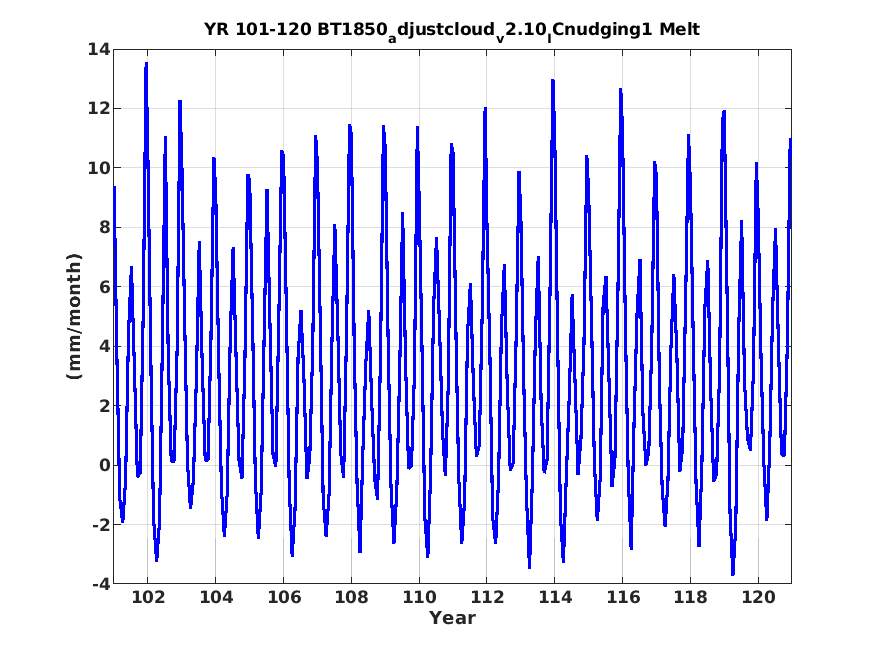Screen dimensions: 875x656
Task: Click the x-axis tick label 106
Action: (283, 597)
